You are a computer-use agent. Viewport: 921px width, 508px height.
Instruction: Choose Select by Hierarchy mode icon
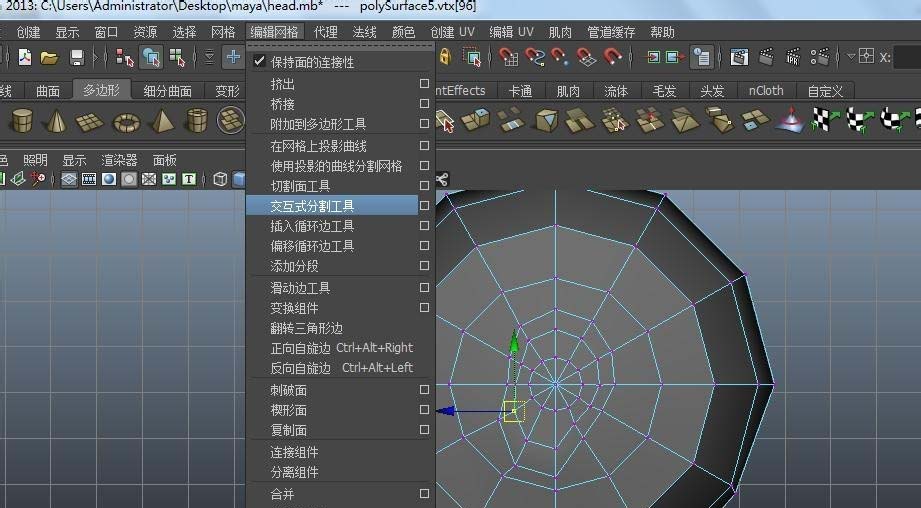[125, 57]
